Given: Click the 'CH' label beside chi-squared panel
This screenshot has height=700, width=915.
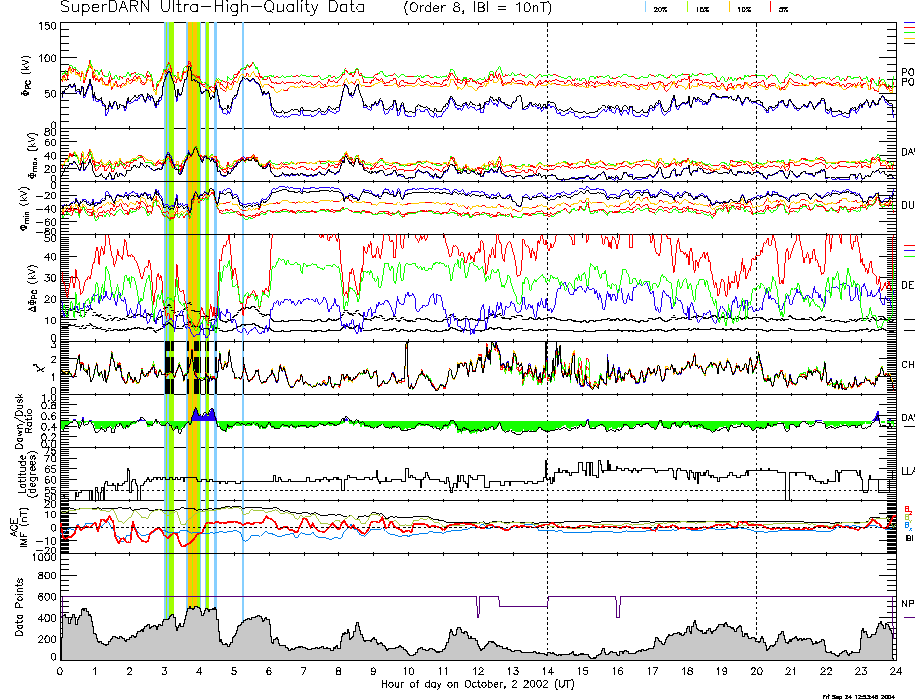Looking at the screenshot, I should point(907,365).
